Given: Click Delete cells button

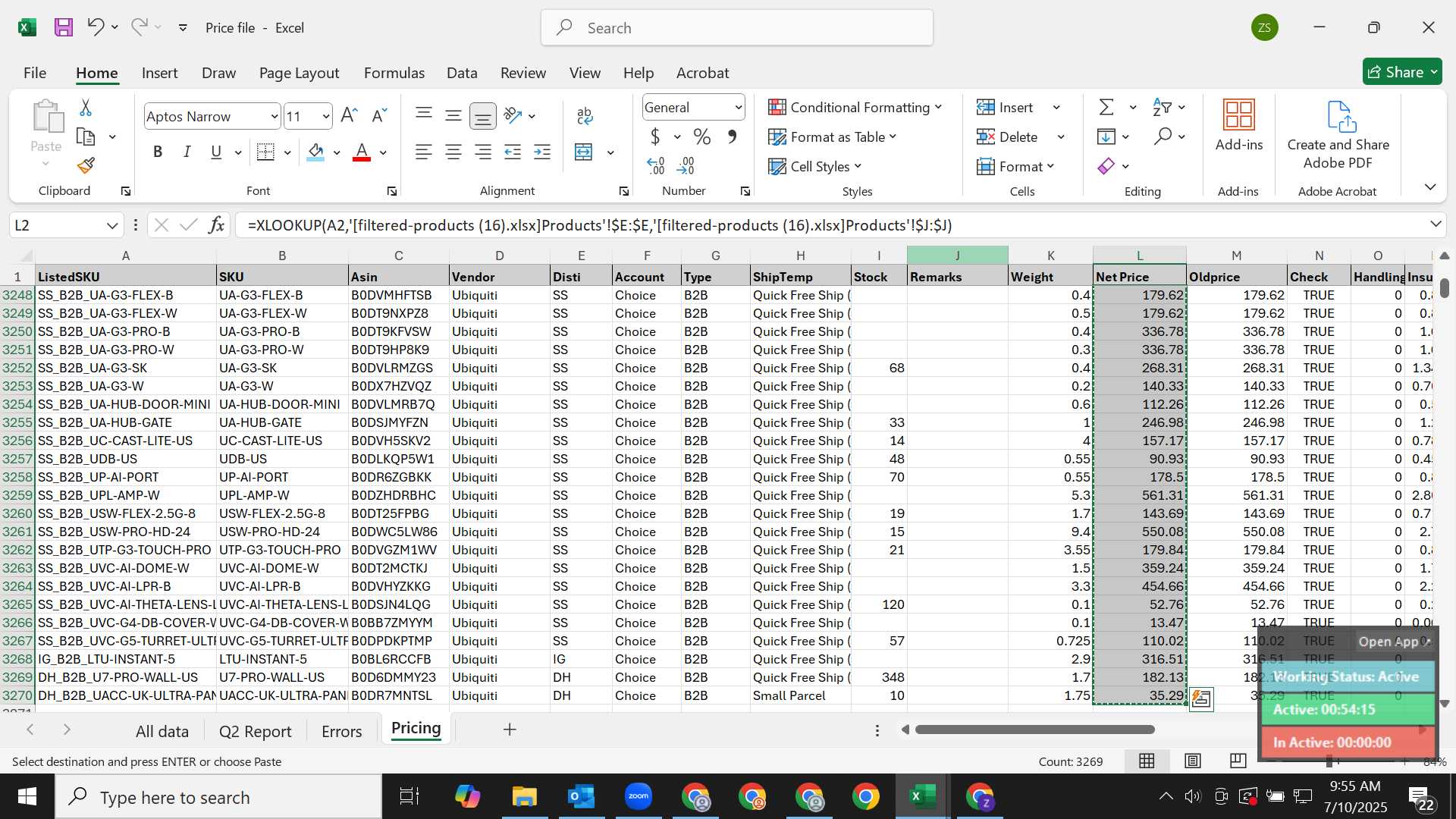Looking at the screenshot, I should 1008,136.
